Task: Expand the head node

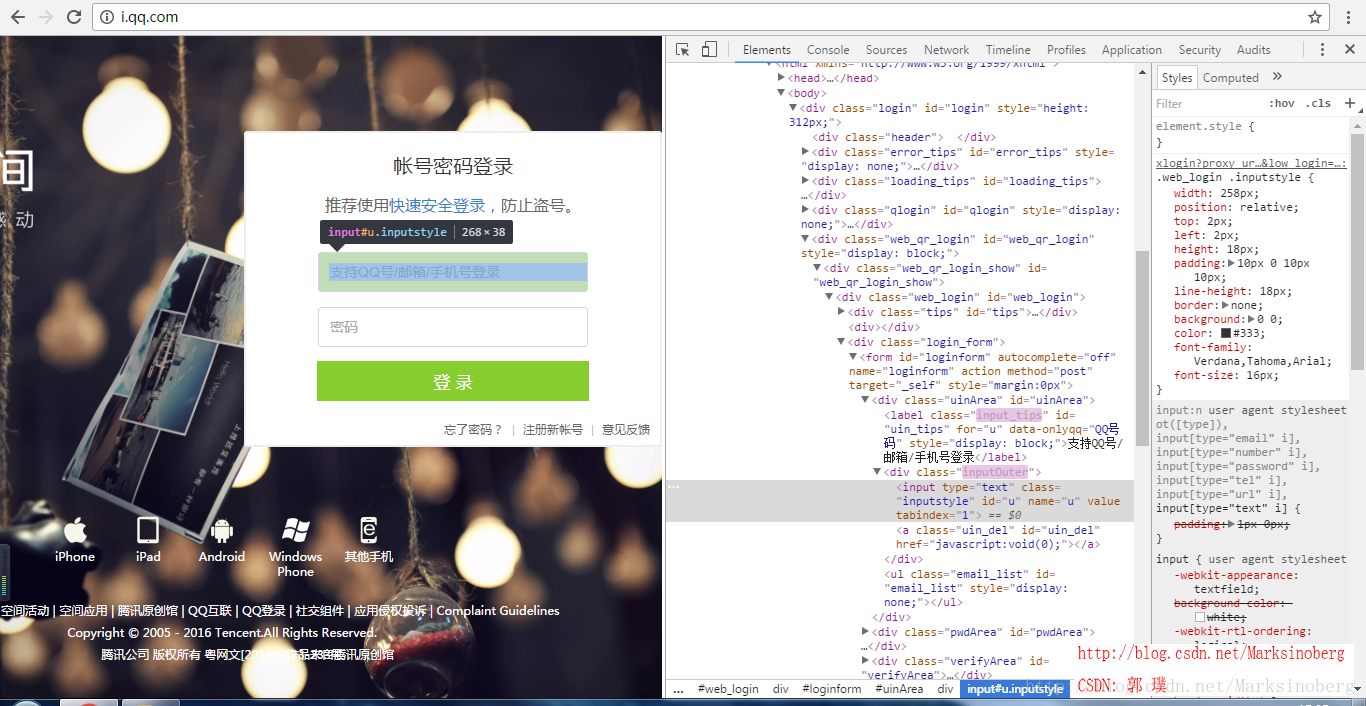Action: [x=782, y=78]
